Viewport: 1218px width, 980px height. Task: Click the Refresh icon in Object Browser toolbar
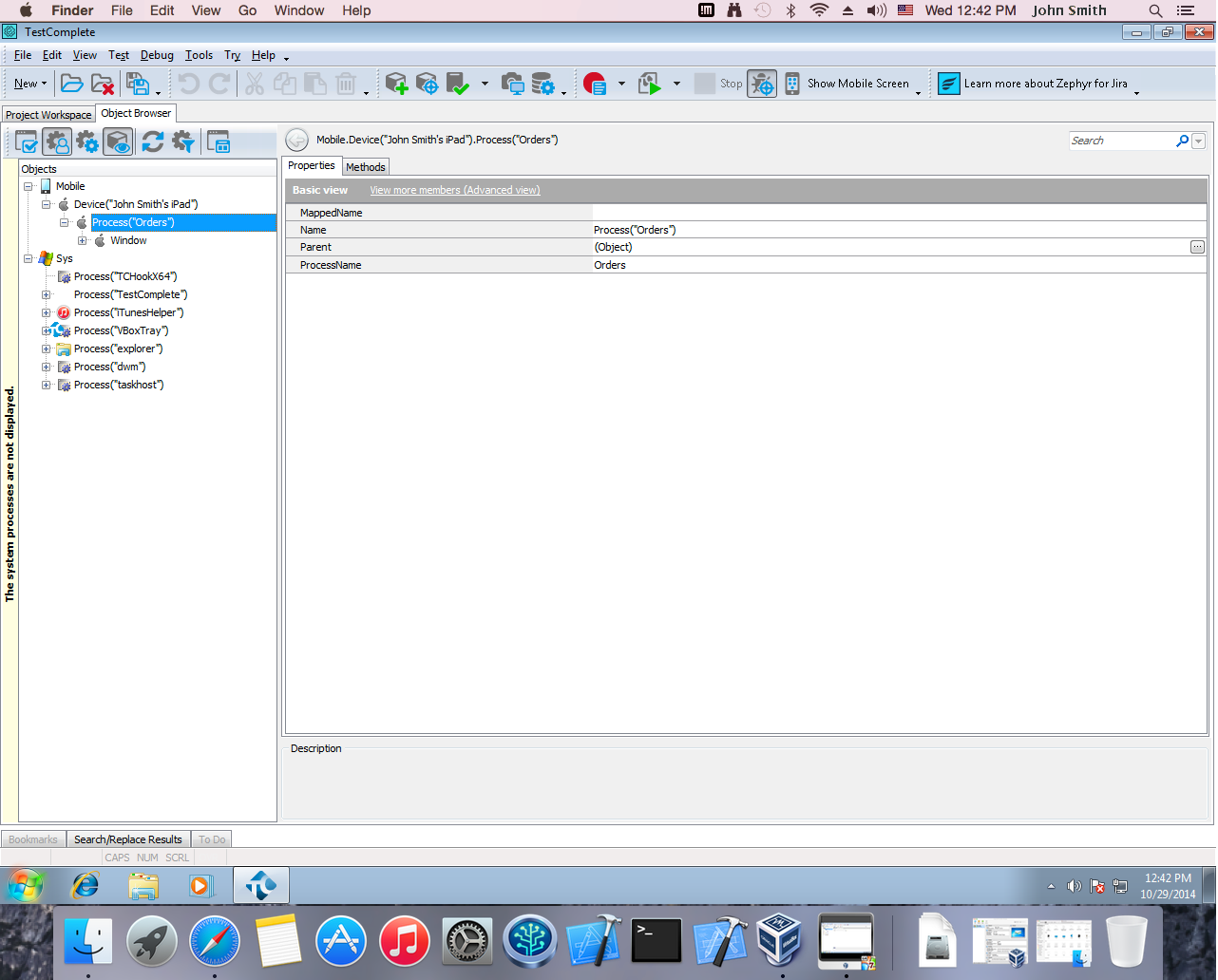152,142
